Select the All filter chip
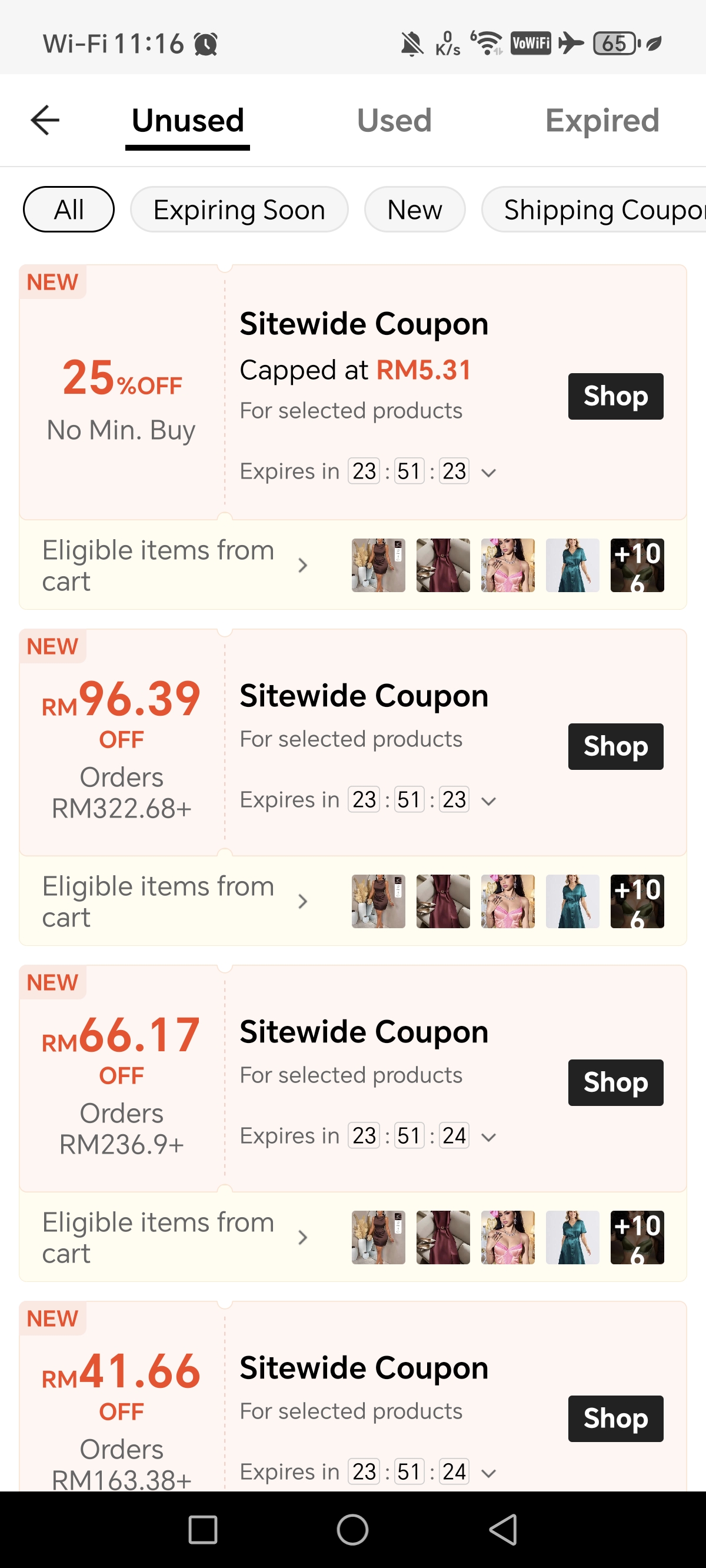706x1568 pixels. (x=69, y=210)
